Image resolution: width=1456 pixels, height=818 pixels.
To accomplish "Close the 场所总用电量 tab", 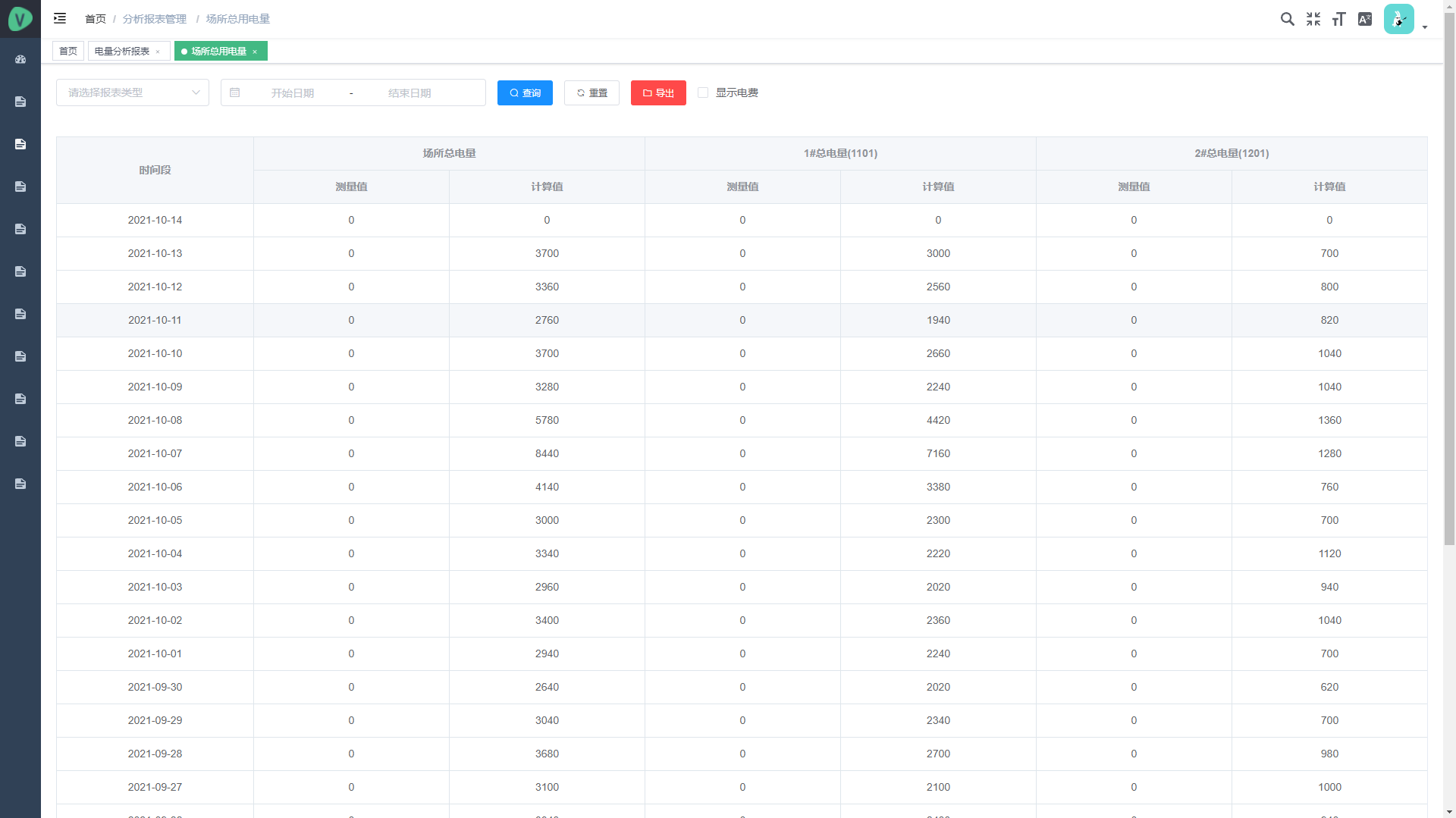I will tap(255, 52).
